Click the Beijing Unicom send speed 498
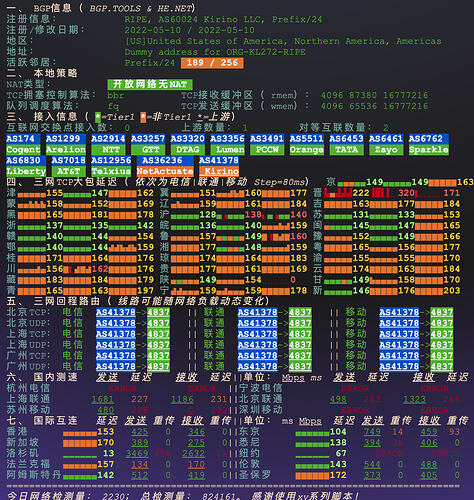Viewport: 474px width, 500px height. click(x=338, y=399)
